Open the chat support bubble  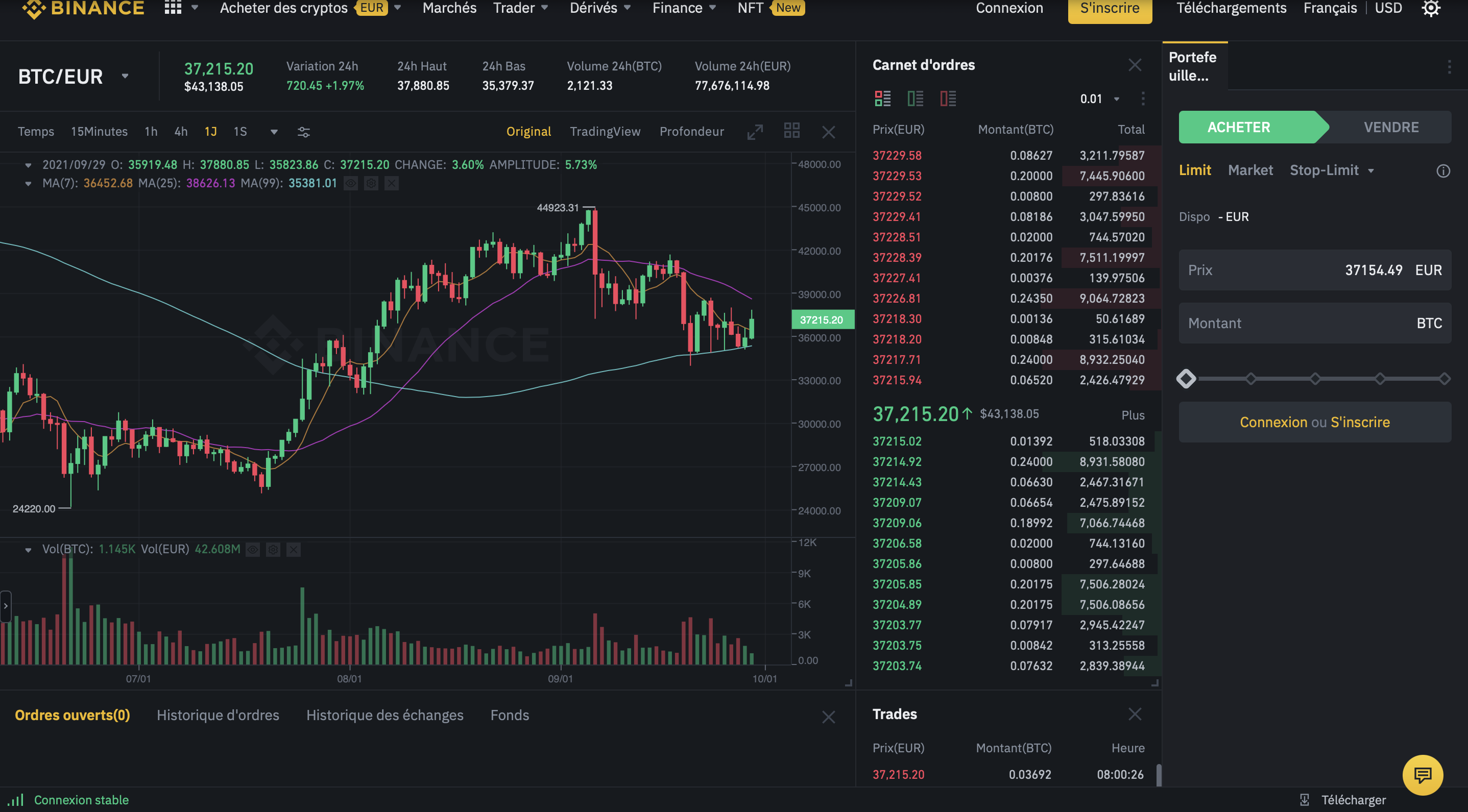click(x=1423, y=774)
